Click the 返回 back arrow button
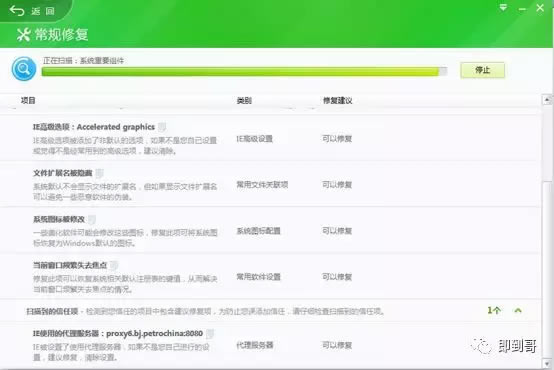554x370 pixels. (32, 11)
